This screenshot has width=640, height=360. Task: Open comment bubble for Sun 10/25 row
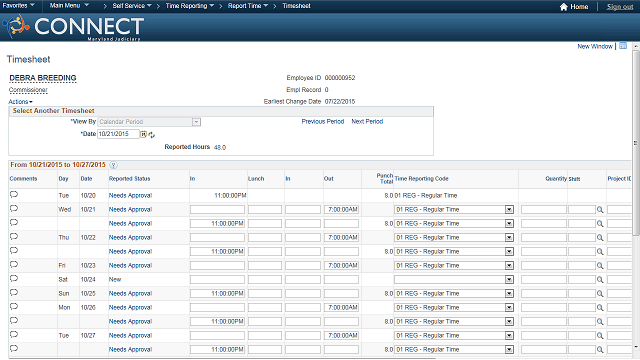[x=14, y=293]
